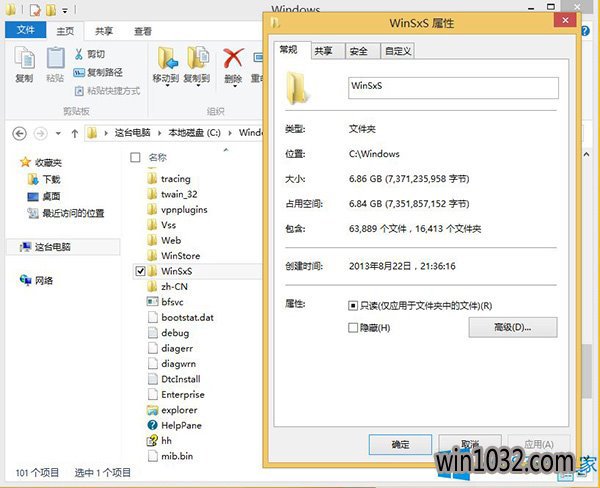Viewport: 600px width, 488px height.
Task: Click the 复制 (Copy) ribbon icon
Action: pyautogui.click(x=24, y=61)
